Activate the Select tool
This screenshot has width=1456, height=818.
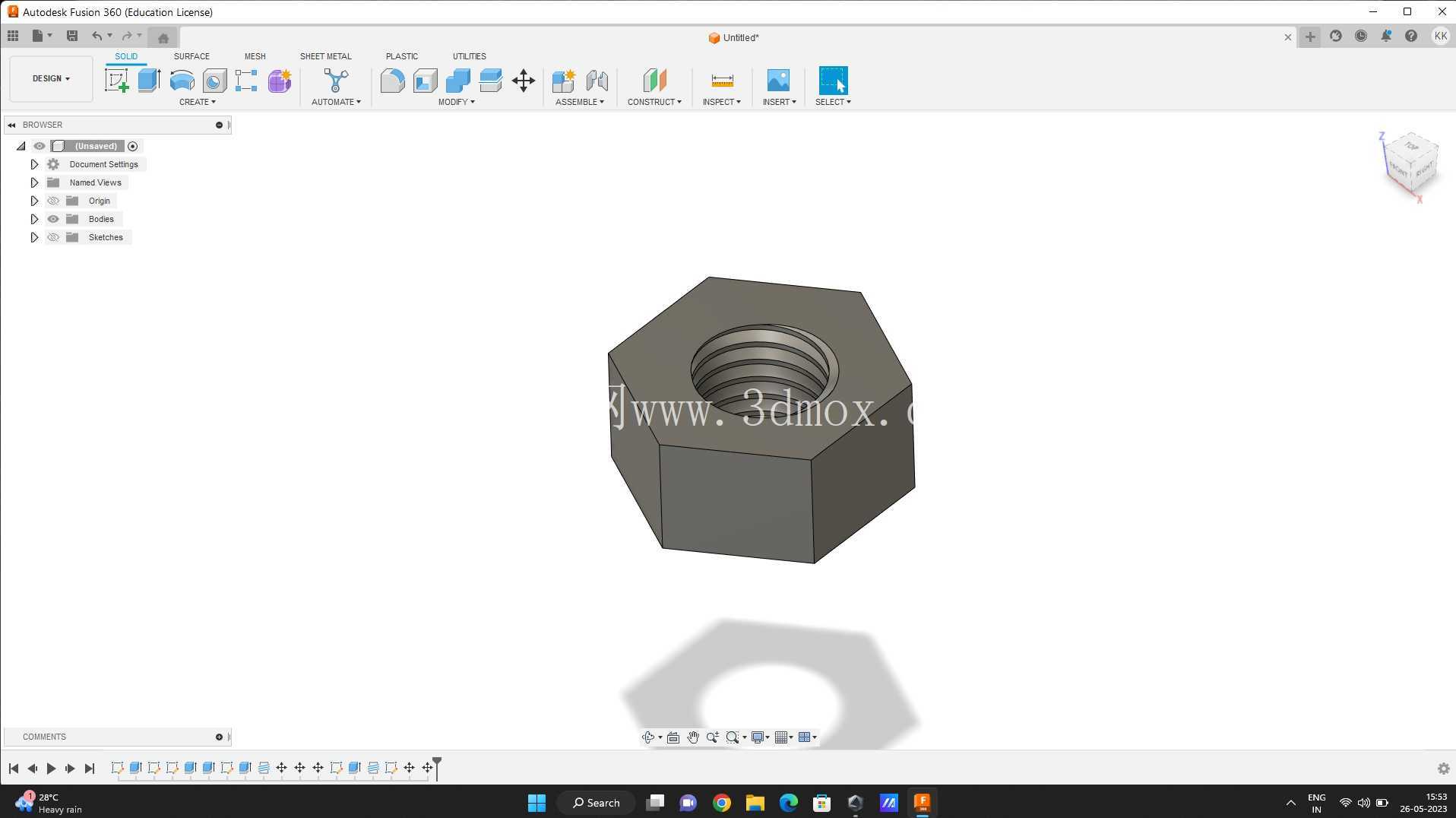point(833,81)
